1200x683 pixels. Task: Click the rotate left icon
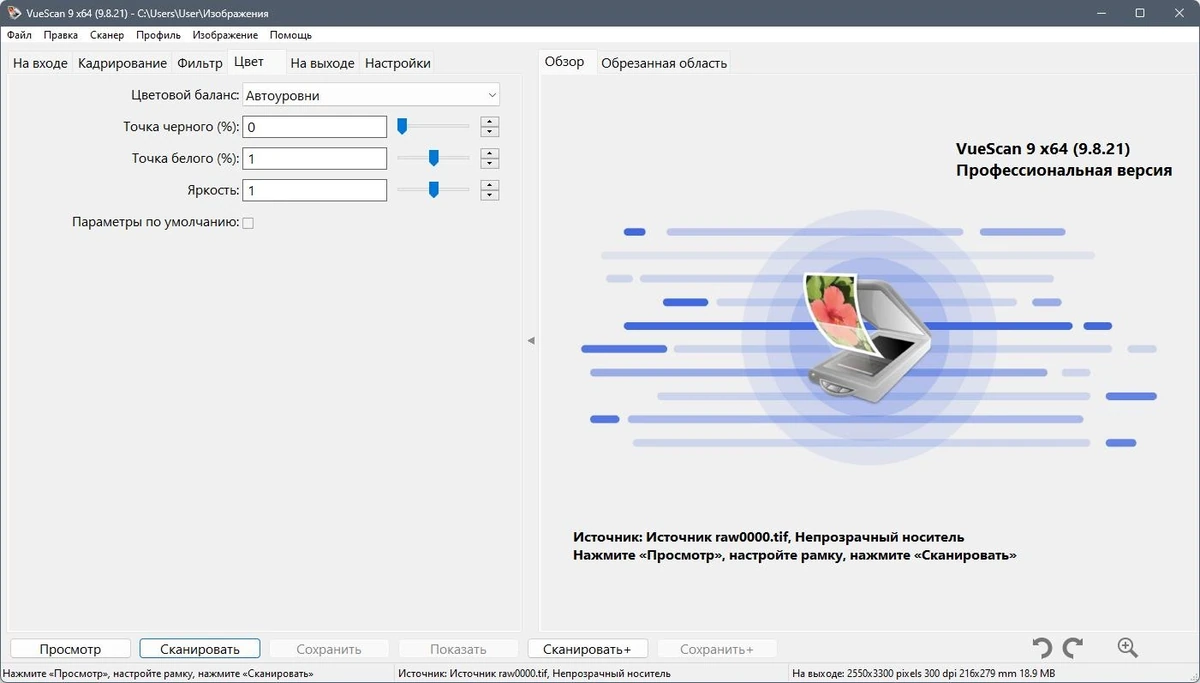point(1042,648)
